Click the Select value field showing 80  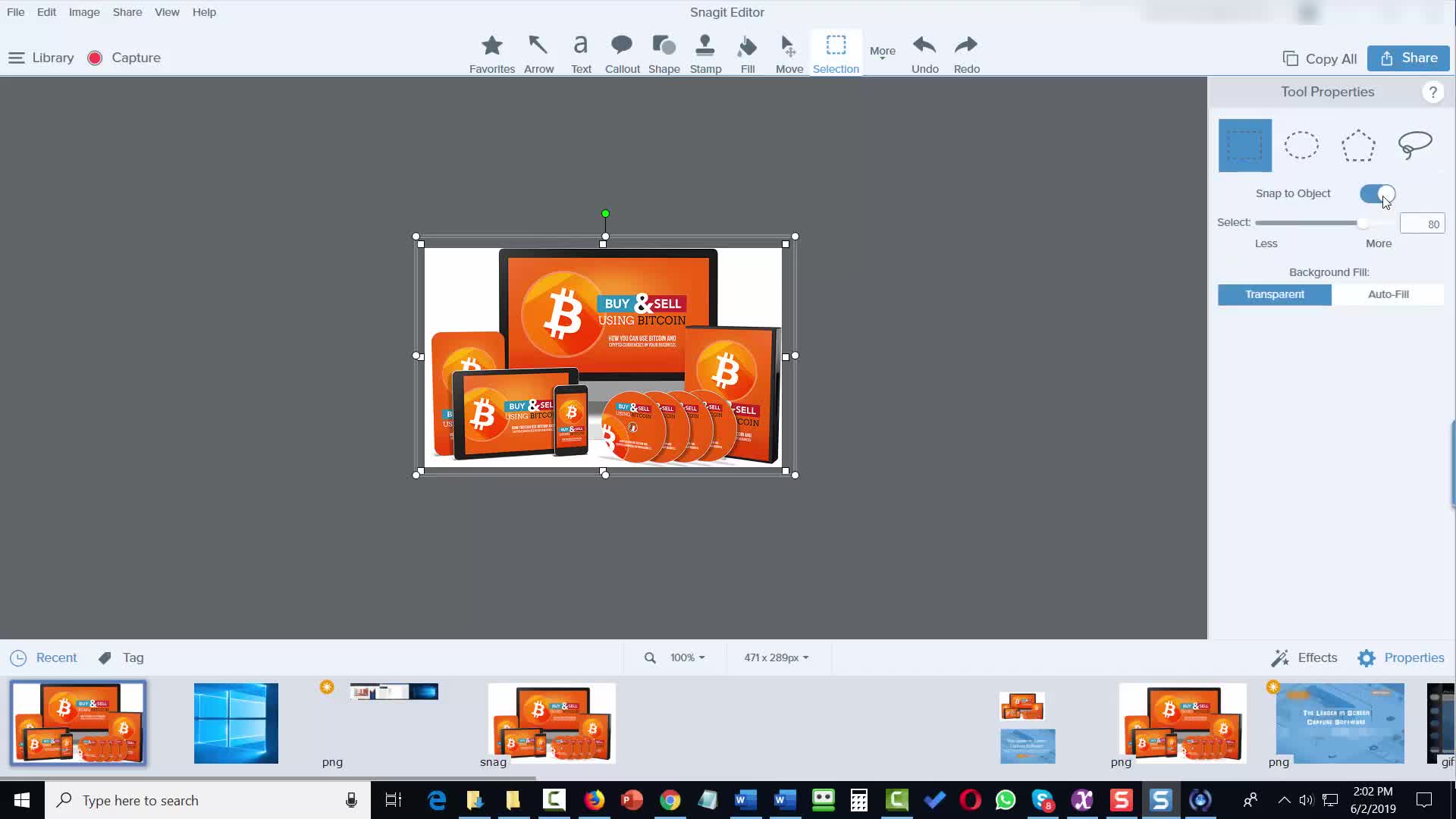(1422, 224)
